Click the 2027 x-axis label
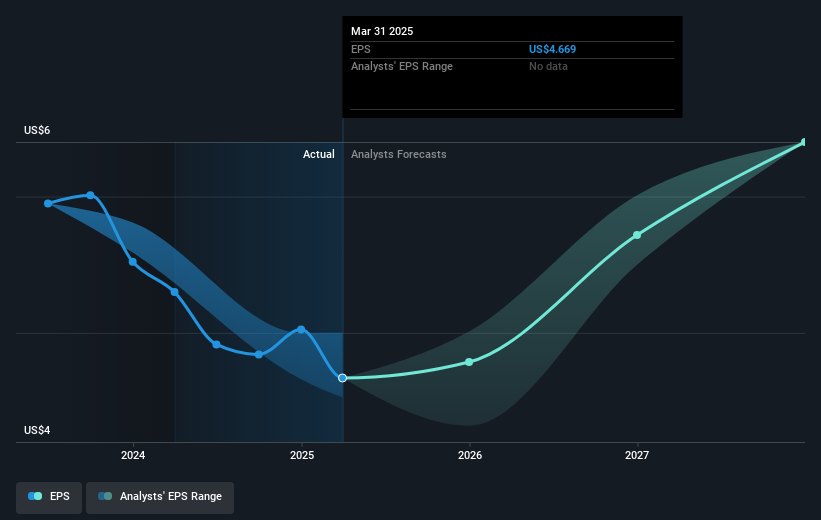Screen dimensions: 821x520 coord(637,455)
